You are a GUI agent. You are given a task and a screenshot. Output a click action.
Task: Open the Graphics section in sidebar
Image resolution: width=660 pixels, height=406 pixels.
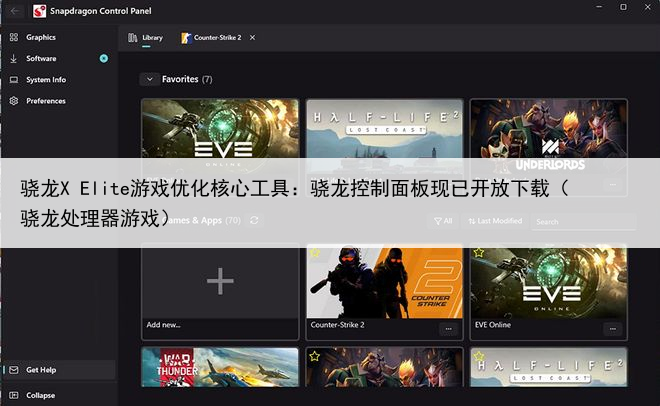tap(40, 37)
